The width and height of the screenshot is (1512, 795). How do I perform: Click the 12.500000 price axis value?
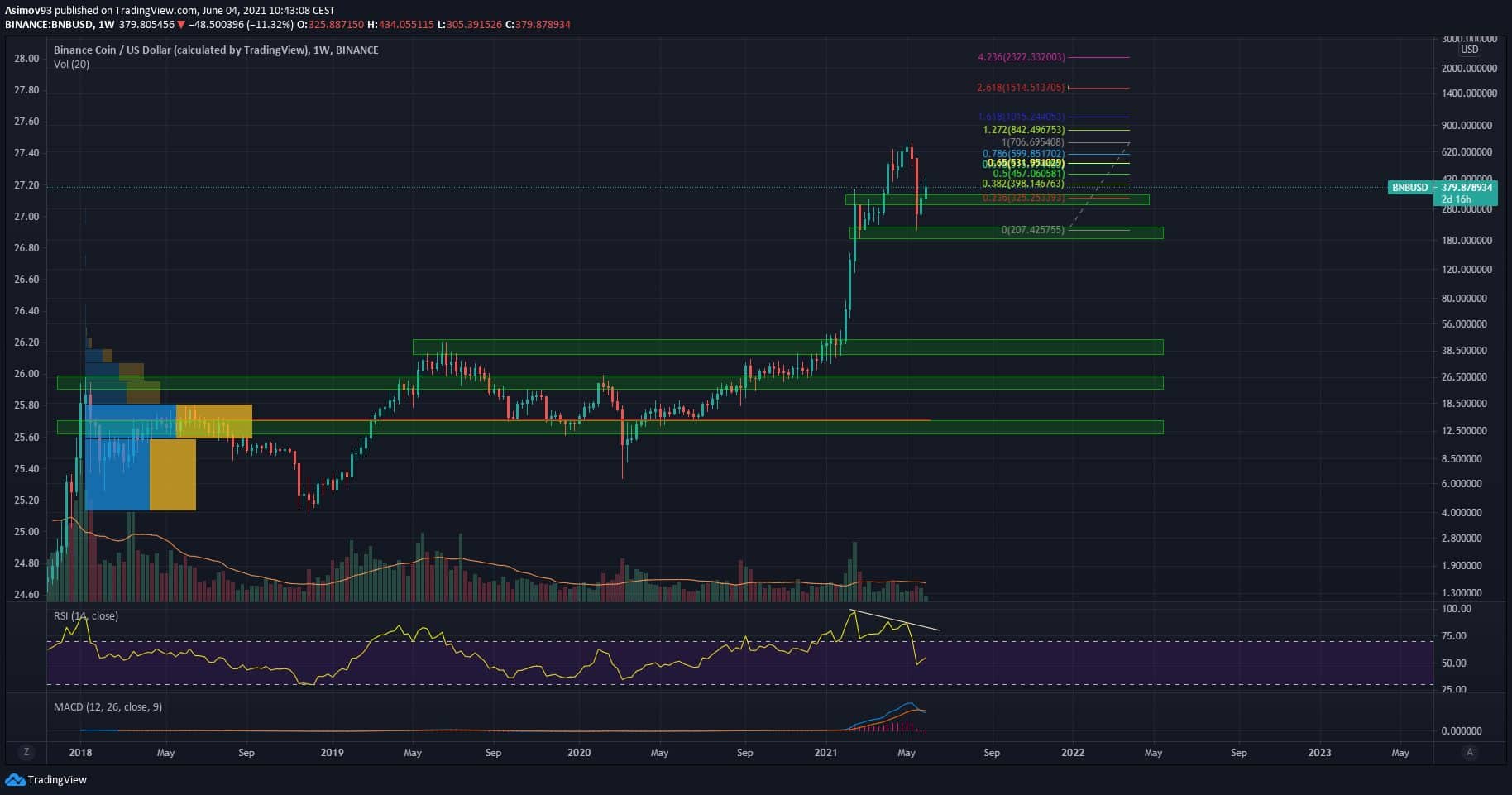(1464, 431)
